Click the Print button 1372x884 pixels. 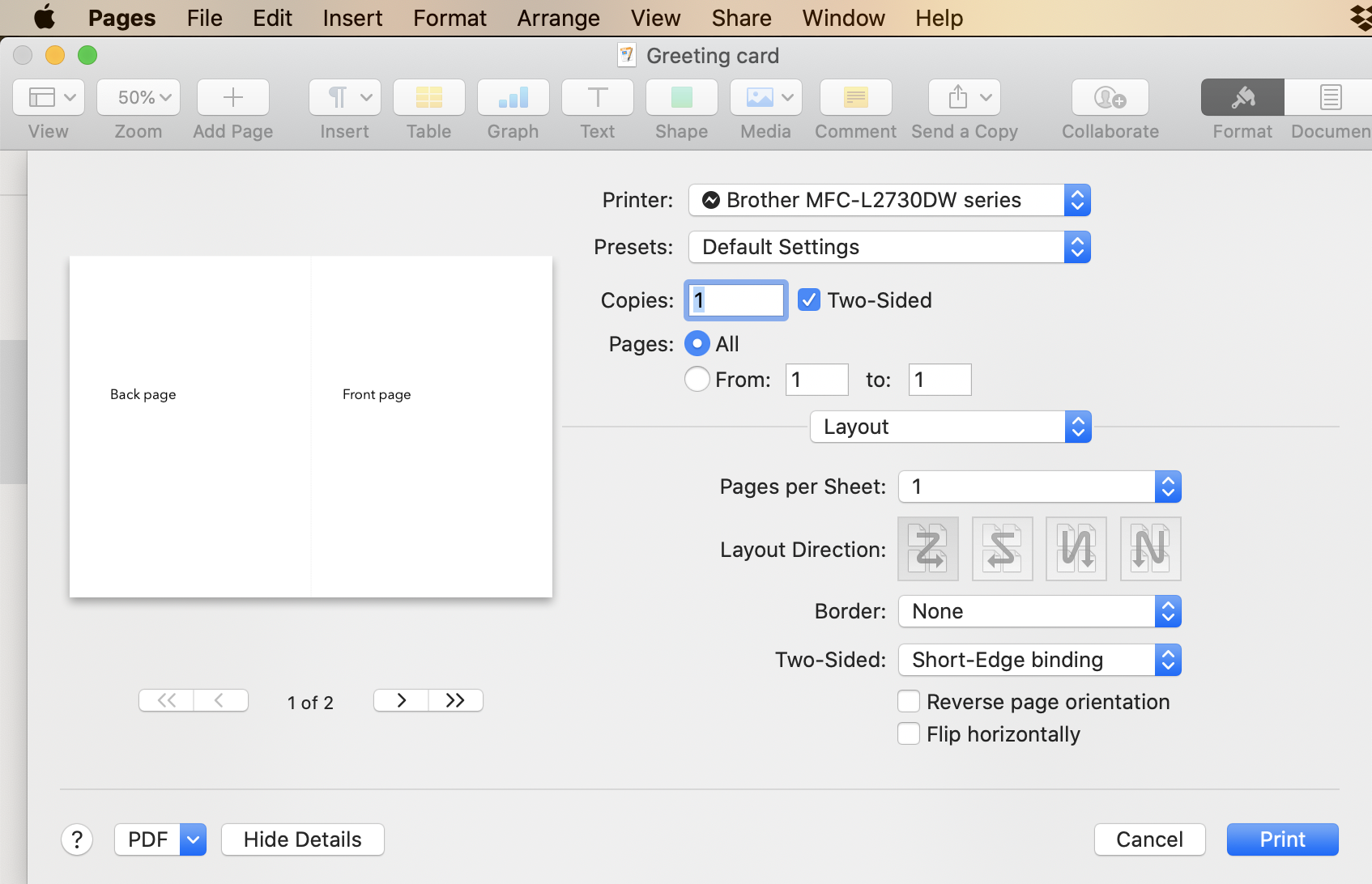[x=1283, y=839]
